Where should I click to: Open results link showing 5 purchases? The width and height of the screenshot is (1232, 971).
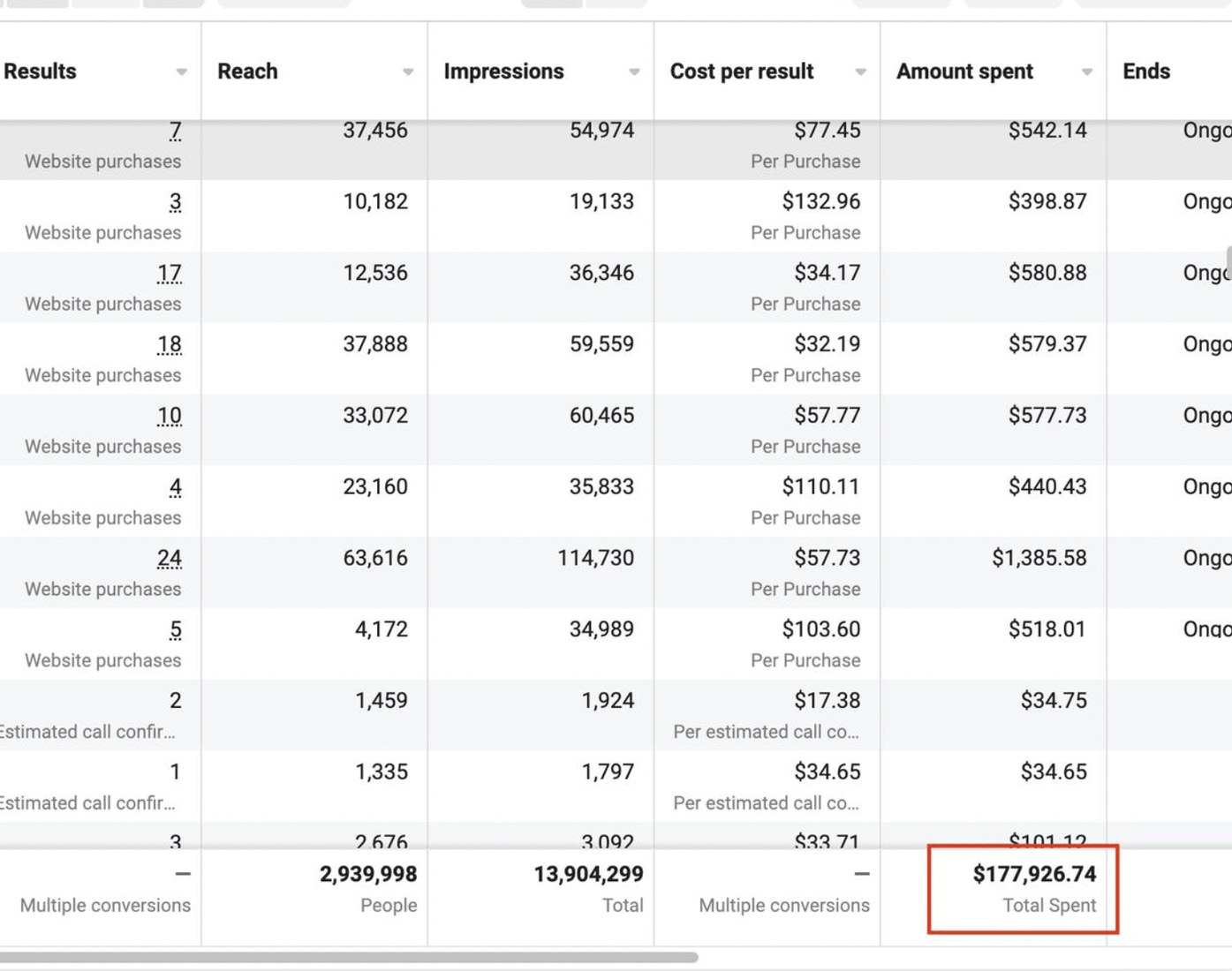click(176, 630)
